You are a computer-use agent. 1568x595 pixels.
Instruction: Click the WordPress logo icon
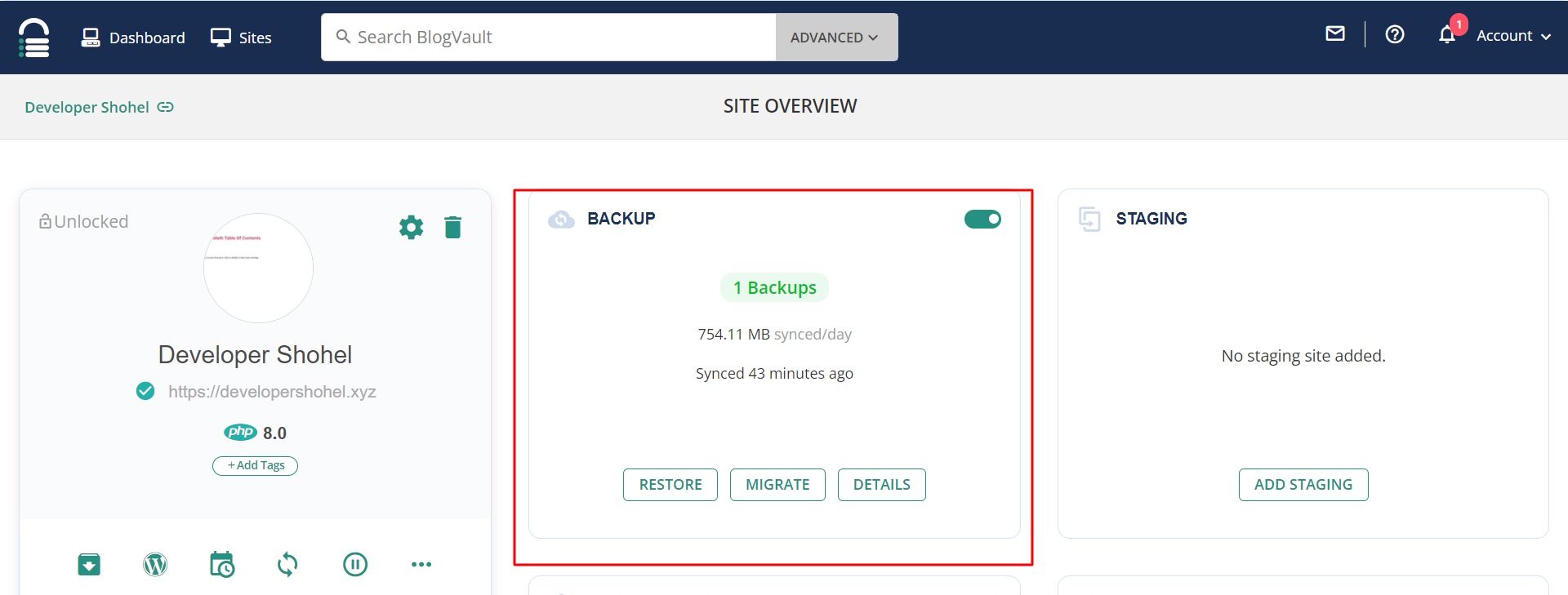click(x=155, y=564)
